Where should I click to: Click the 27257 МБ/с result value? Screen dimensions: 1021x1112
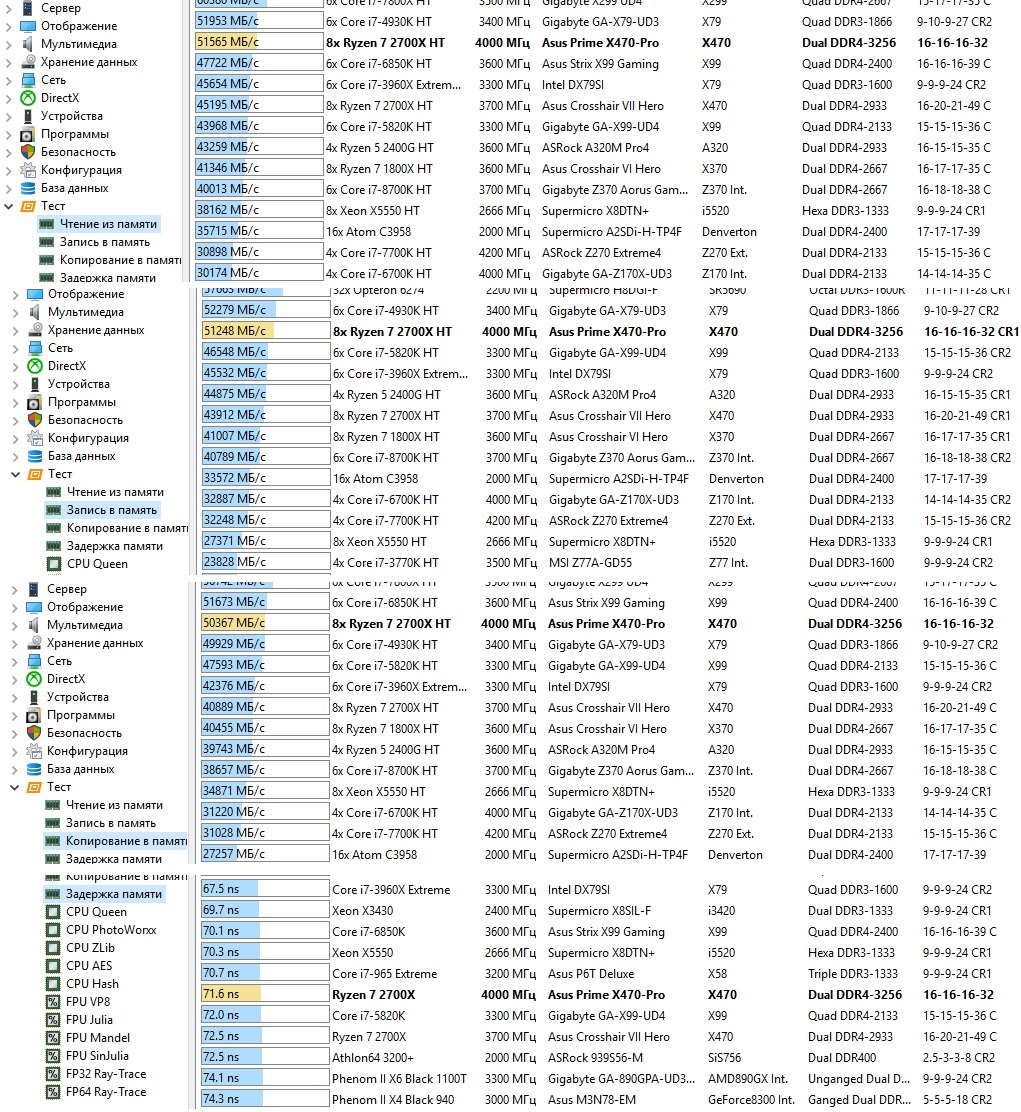click(233, 855)
